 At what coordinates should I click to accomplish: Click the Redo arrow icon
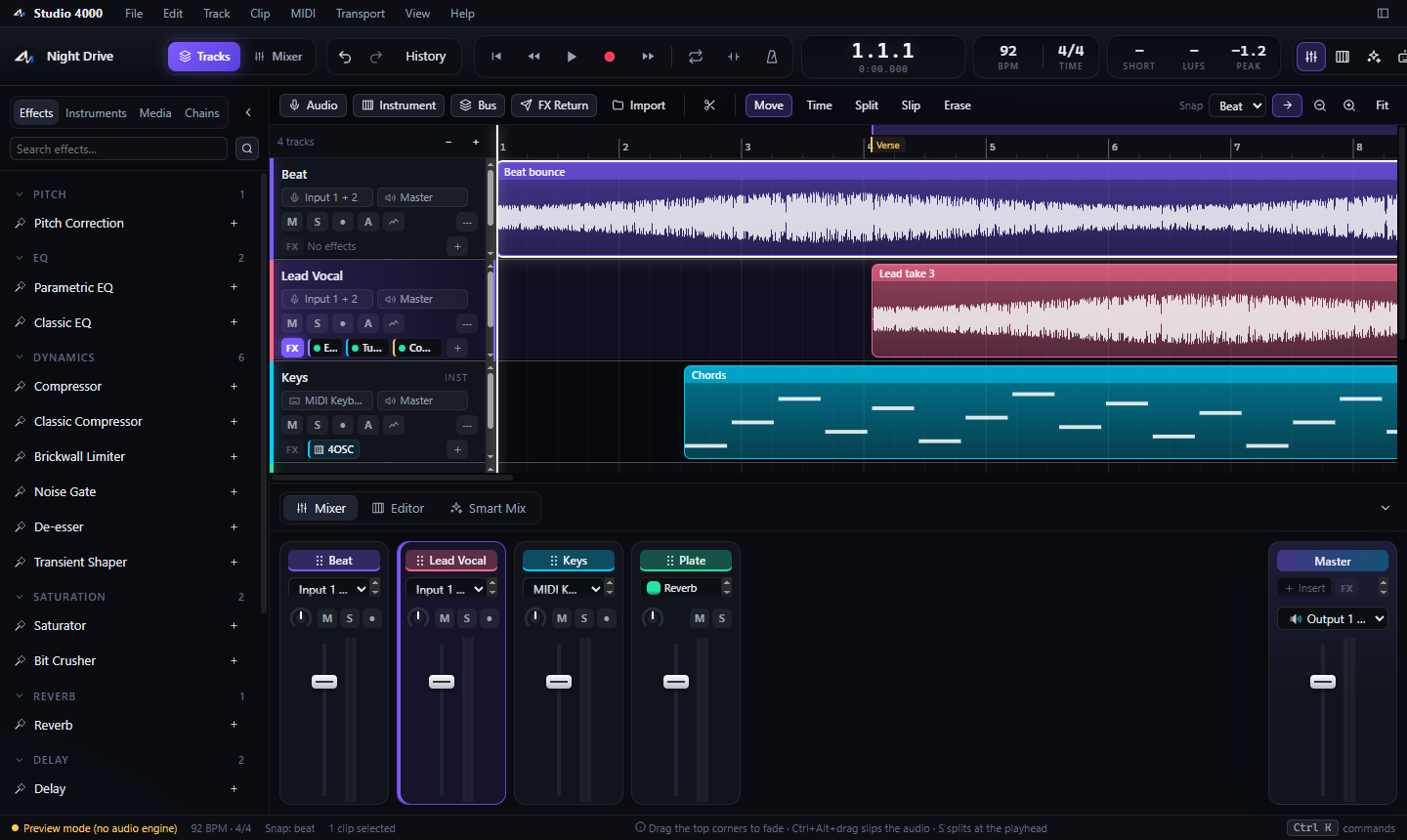pos(376,57)
